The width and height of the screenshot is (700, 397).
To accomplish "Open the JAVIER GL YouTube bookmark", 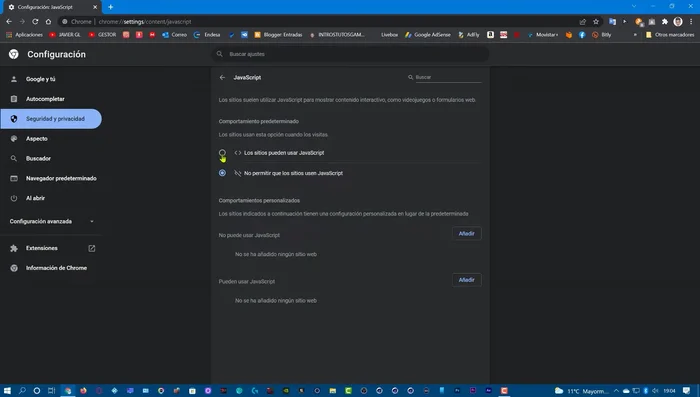I will (65, 34).
